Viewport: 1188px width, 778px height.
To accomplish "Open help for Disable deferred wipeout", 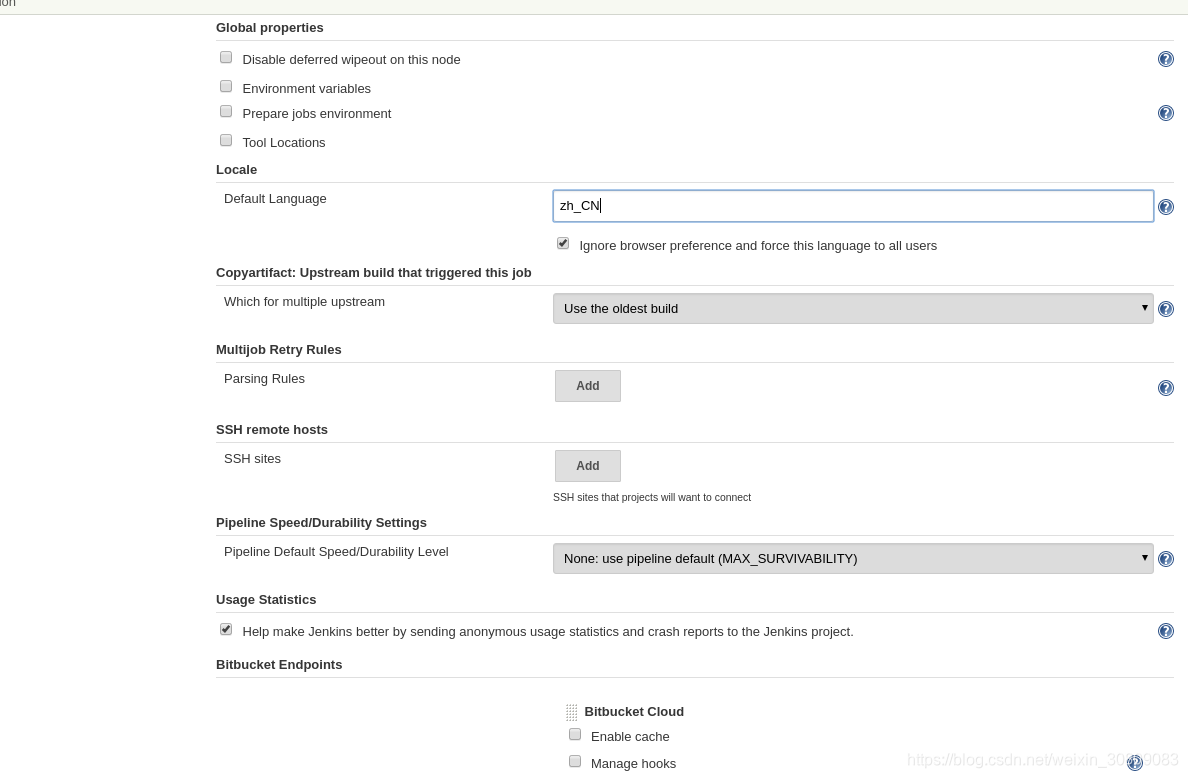I will 1165,59.
